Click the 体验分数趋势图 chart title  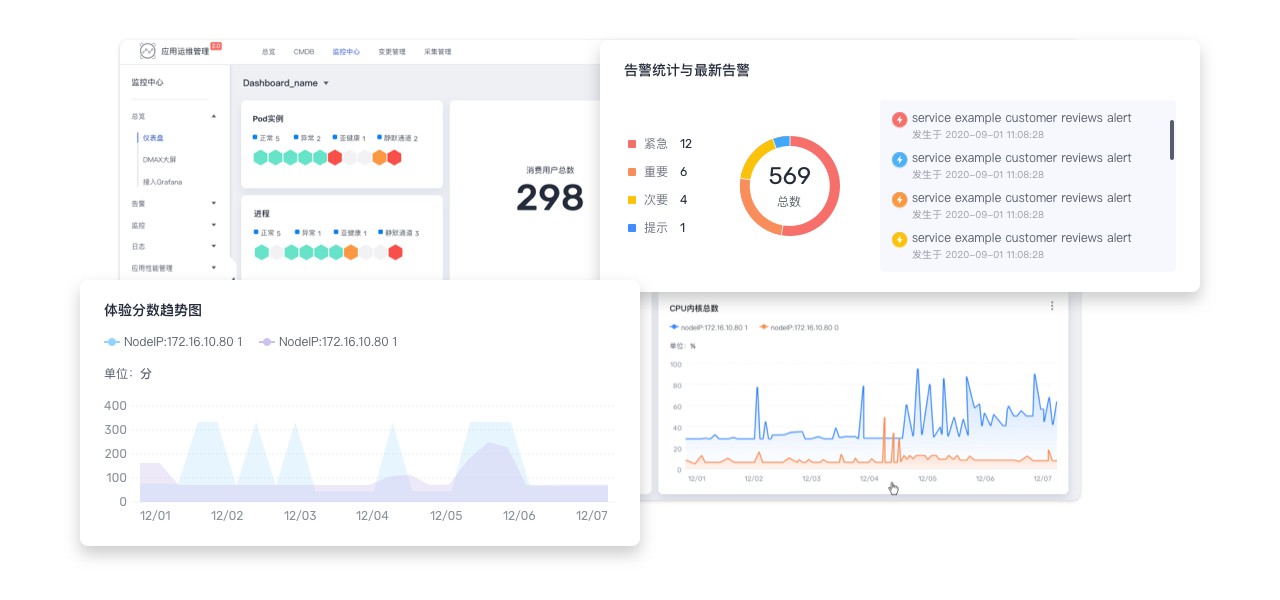(154, 311)
